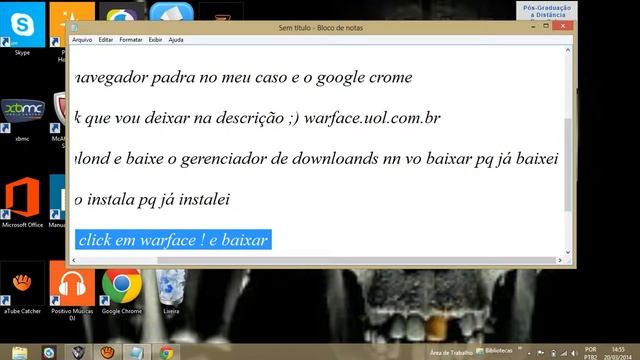The image size is (640, 360).
Task: Click the Área de Trabalho taskbar toolbar
Action: coord(451,352)
